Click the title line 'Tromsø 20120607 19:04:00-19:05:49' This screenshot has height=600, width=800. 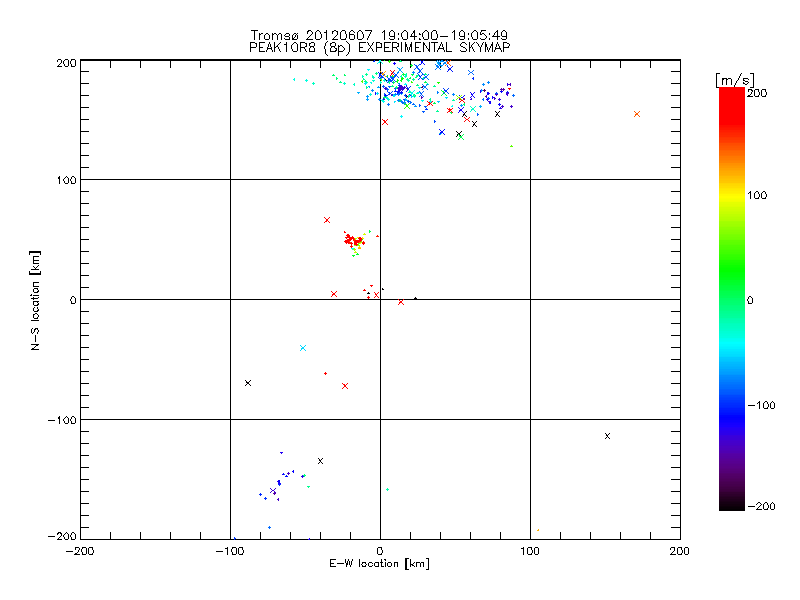[x=379, y=35]
